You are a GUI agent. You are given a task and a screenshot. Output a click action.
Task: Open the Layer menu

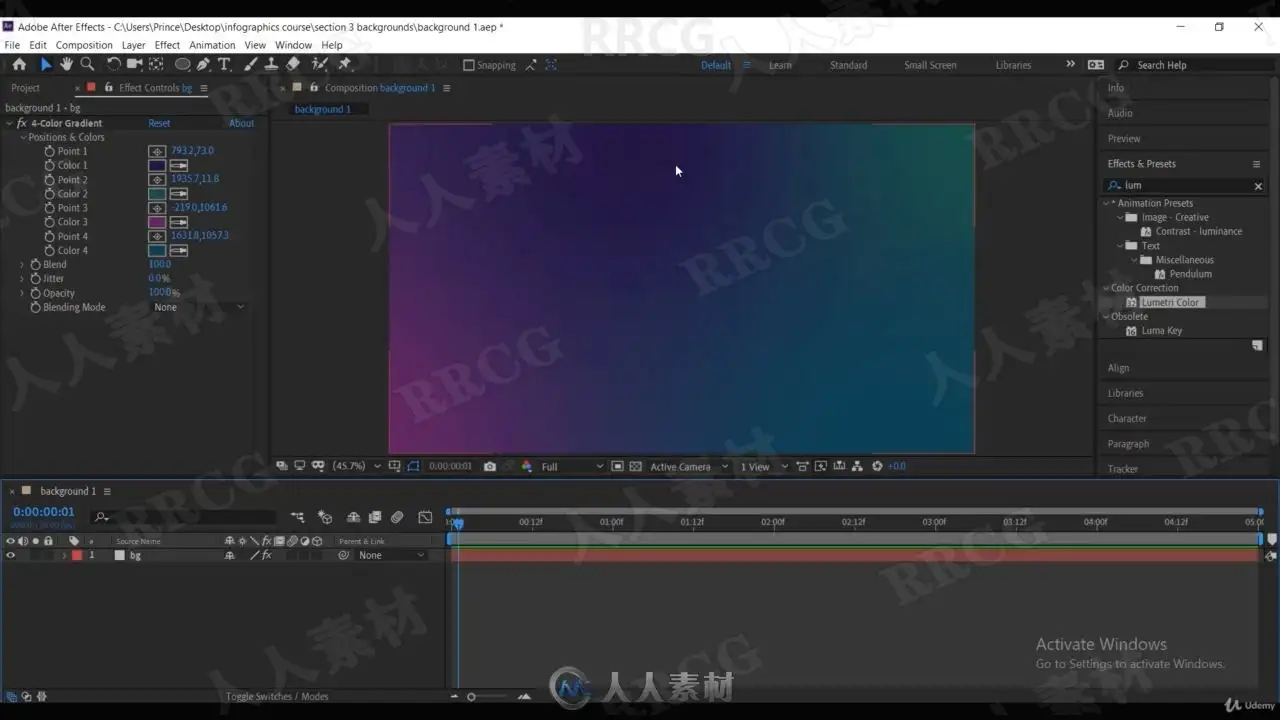[133, 45]
